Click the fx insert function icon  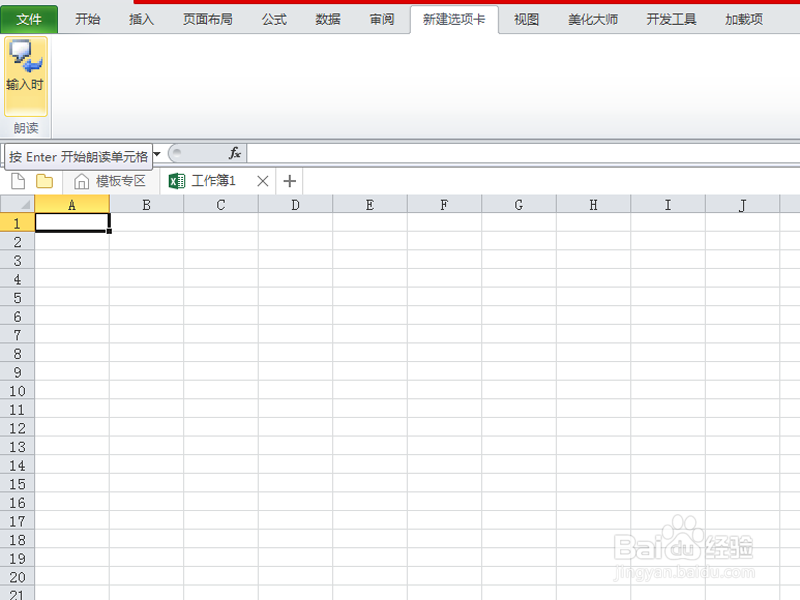[234, 153]
